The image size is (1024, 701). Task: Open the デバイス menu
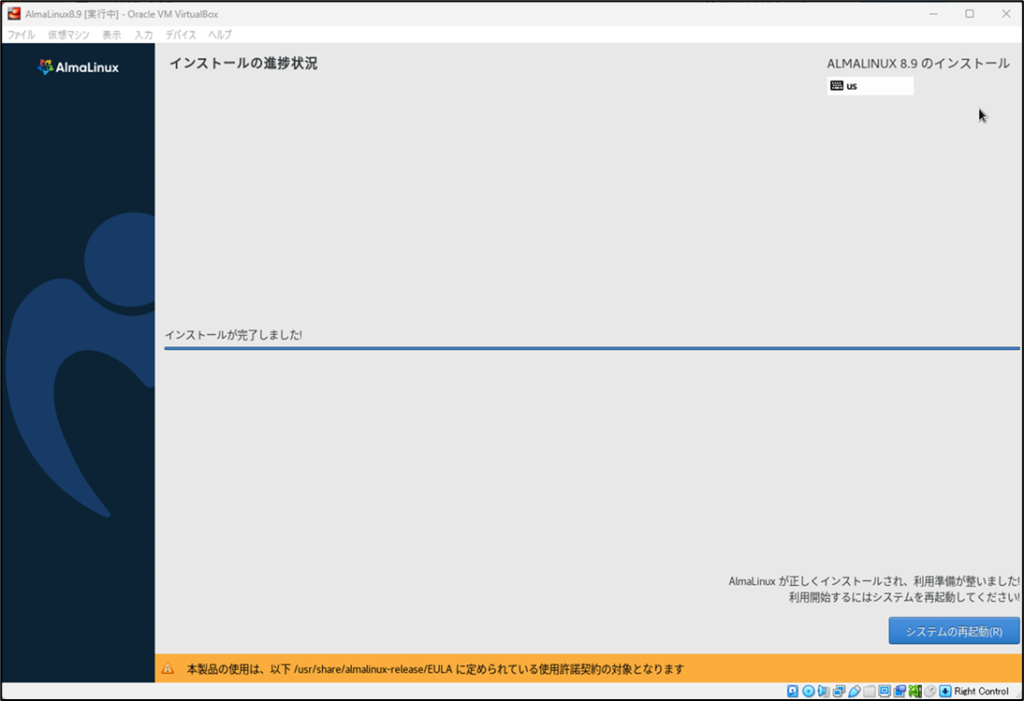[180, 35]
